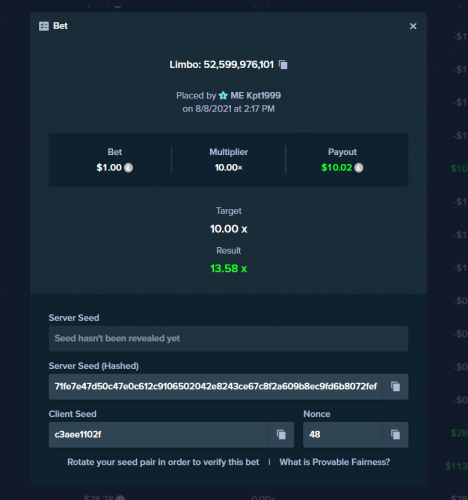Click the star badge next to Kpt1999
468x500 pixels.
pyautogui.click(x=223, y=96)
